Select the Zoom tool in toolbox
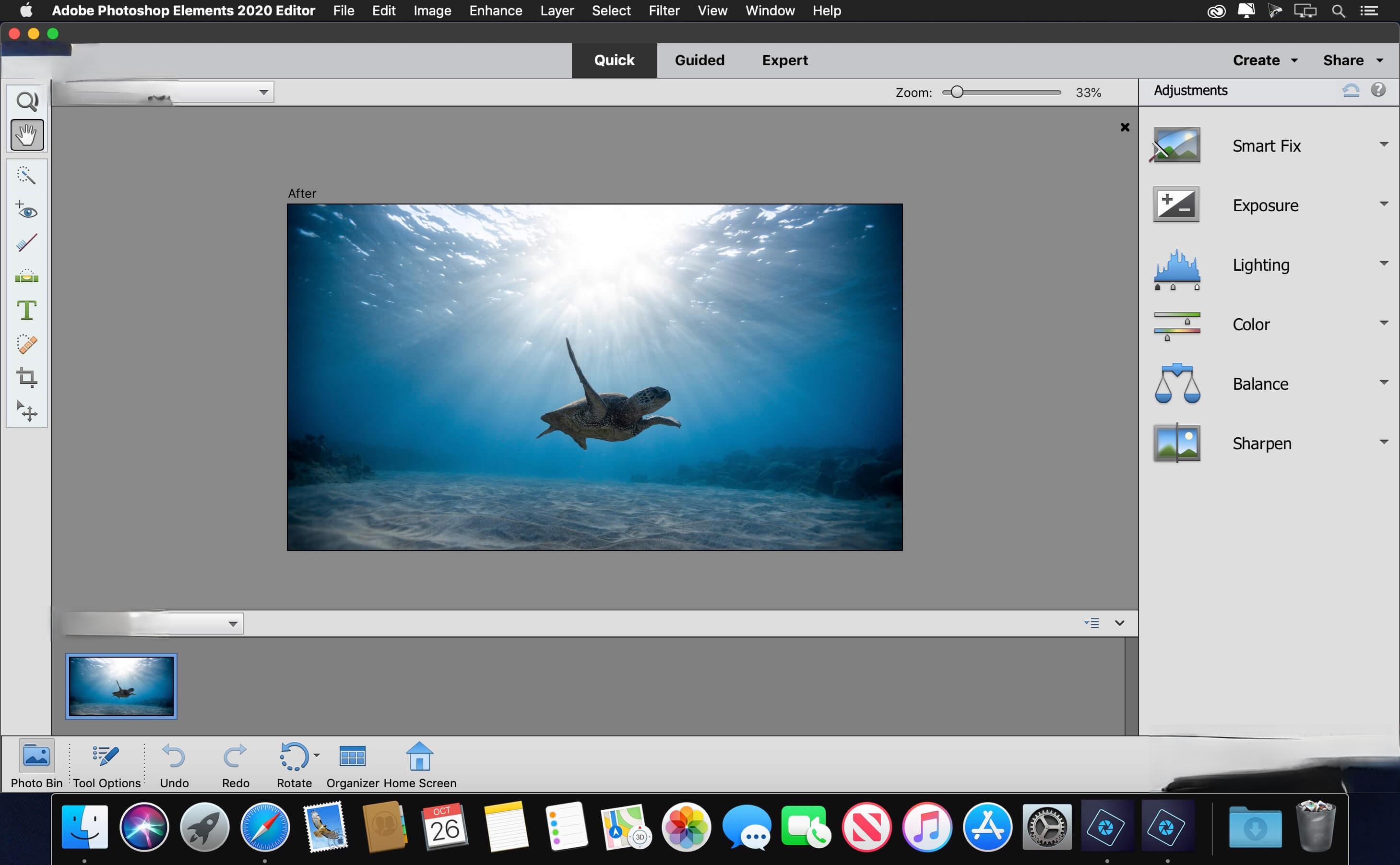 27,101
